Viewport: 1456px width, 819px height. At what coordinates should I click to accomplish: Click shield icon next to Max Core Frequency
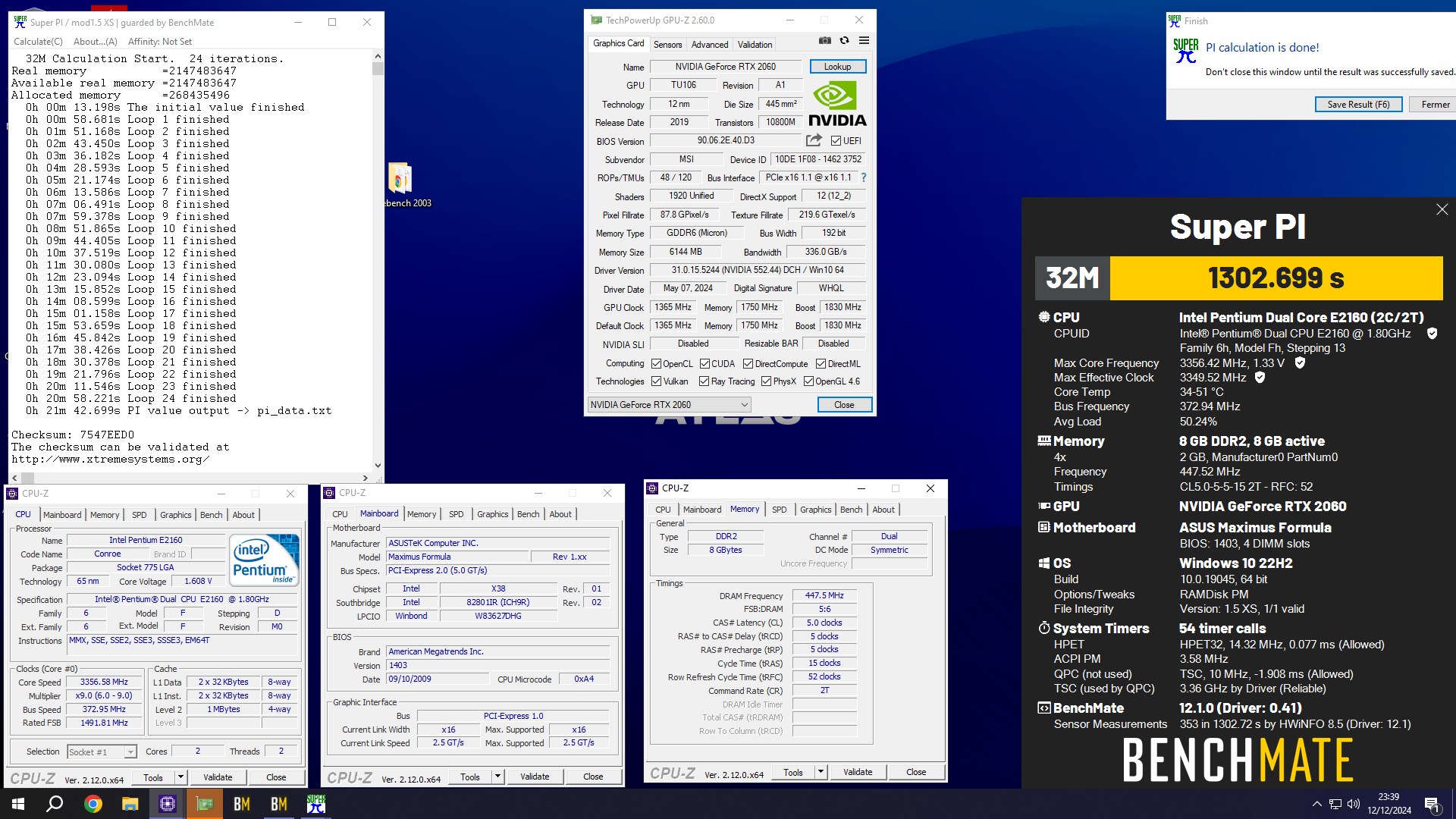point(1300,363)
